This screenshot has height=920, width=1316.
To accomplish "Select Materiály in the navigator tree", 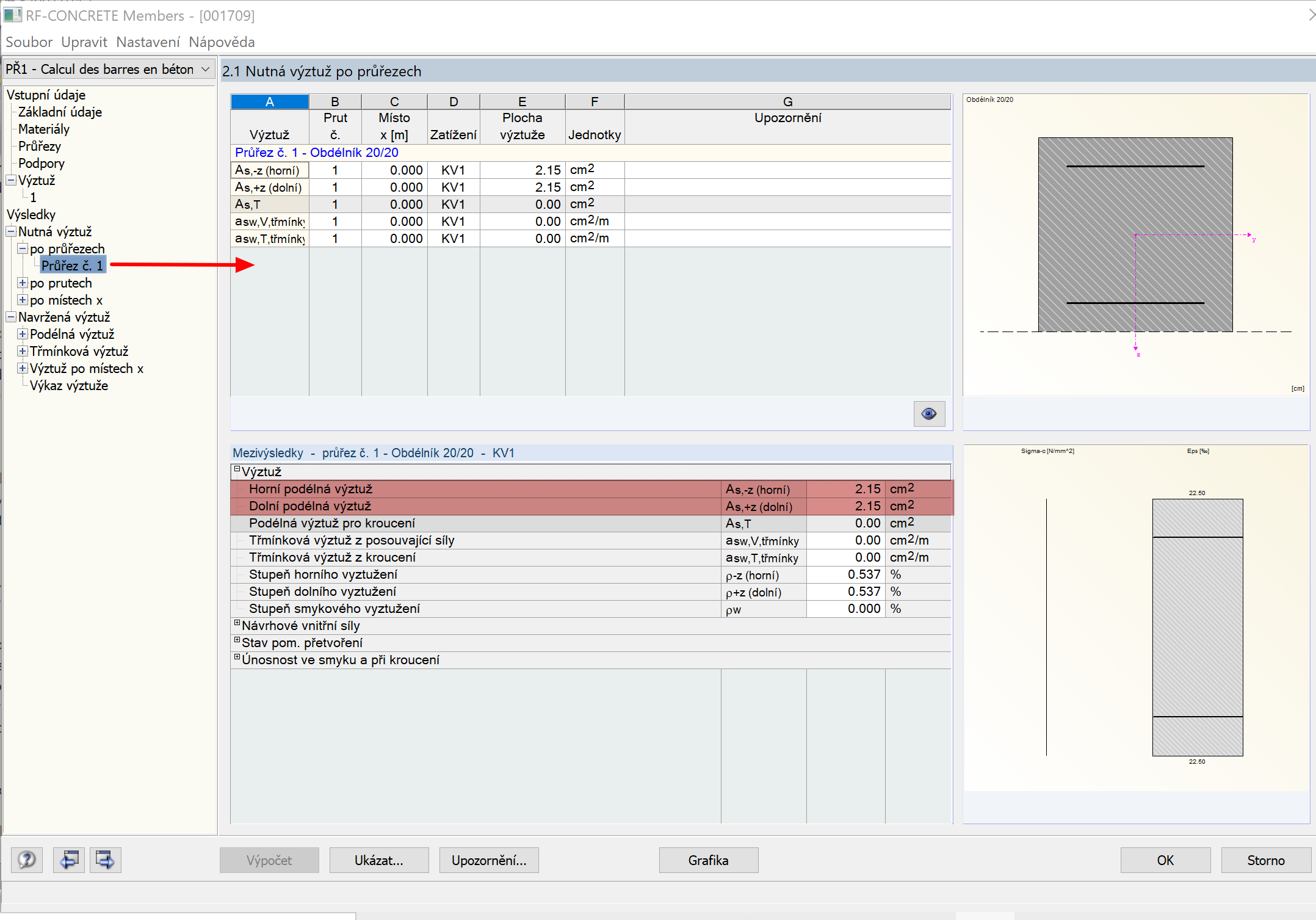I will (44, 129).
